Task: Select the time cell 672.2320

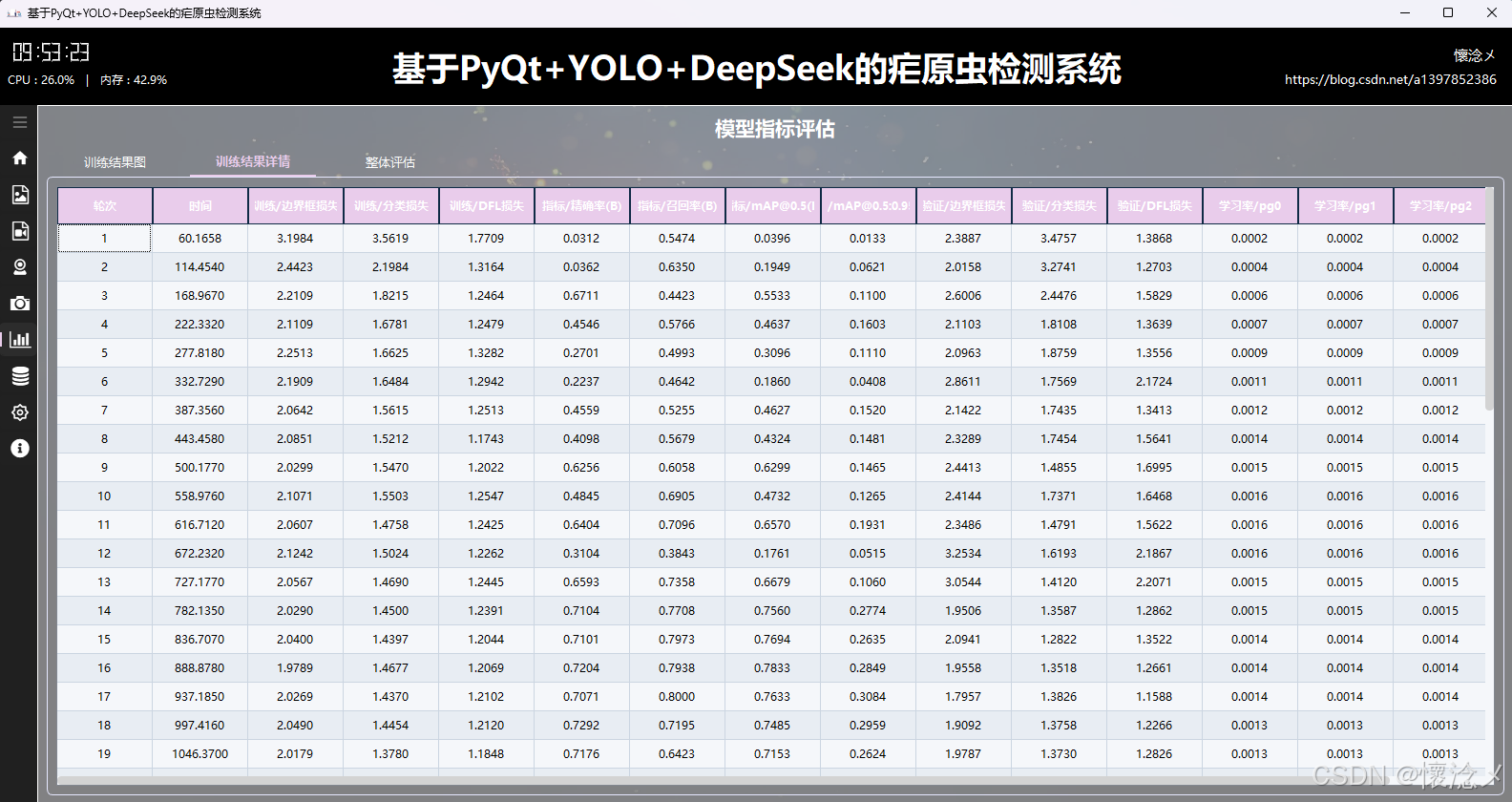Action: pyautogui.click(x=200, y=554)
